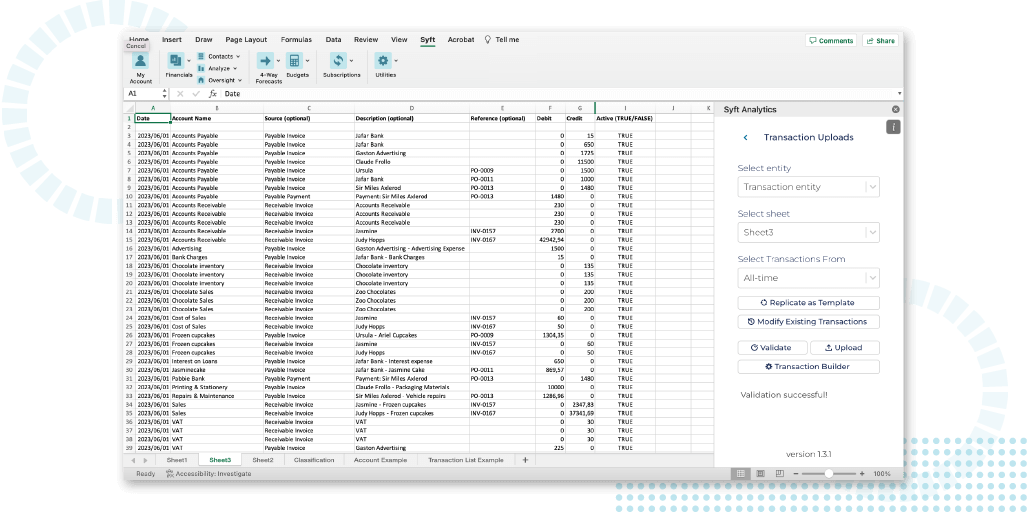Viewport: 1027px width, 512px height.
Task: Click the Contacts list icon
Action: tap(201, 57)
